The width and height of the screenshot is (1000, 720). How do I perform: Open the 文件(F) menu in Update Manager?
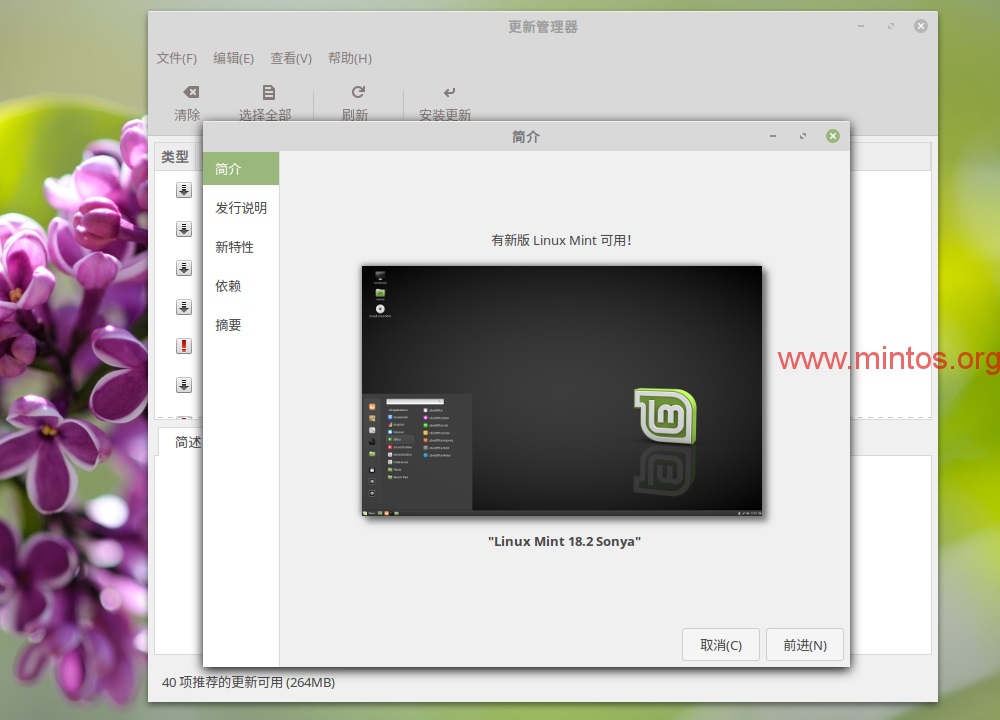[x=177, y=59]
